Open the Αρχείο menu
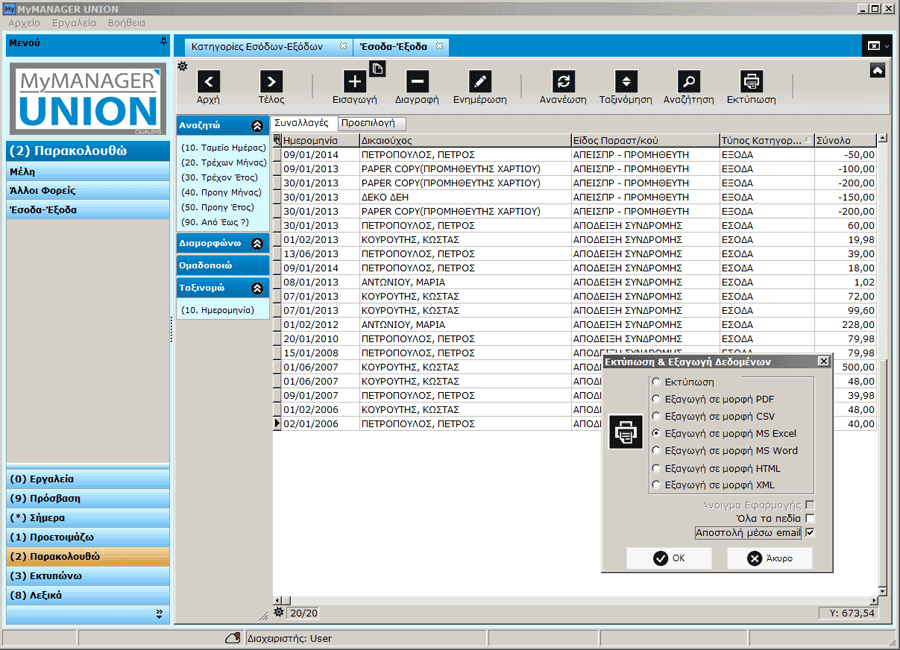The width and height of the screenshot is (900, 650). point(24,23)
